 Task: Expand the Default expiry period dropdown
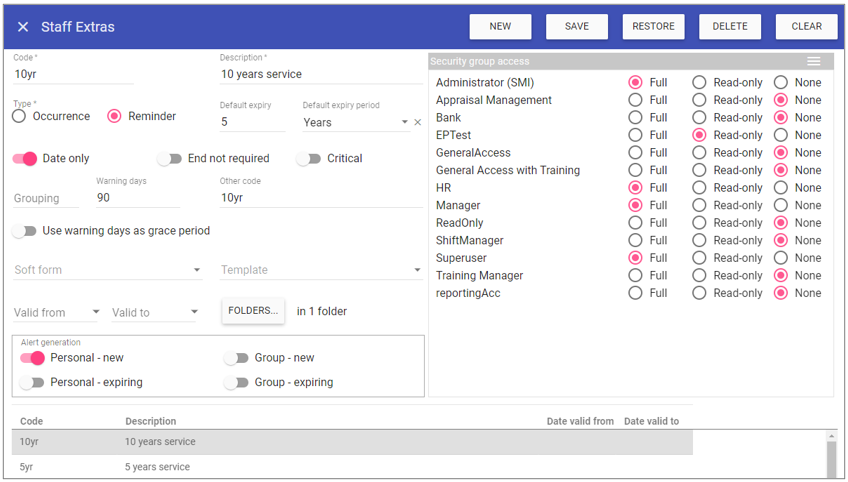(404, 122)
